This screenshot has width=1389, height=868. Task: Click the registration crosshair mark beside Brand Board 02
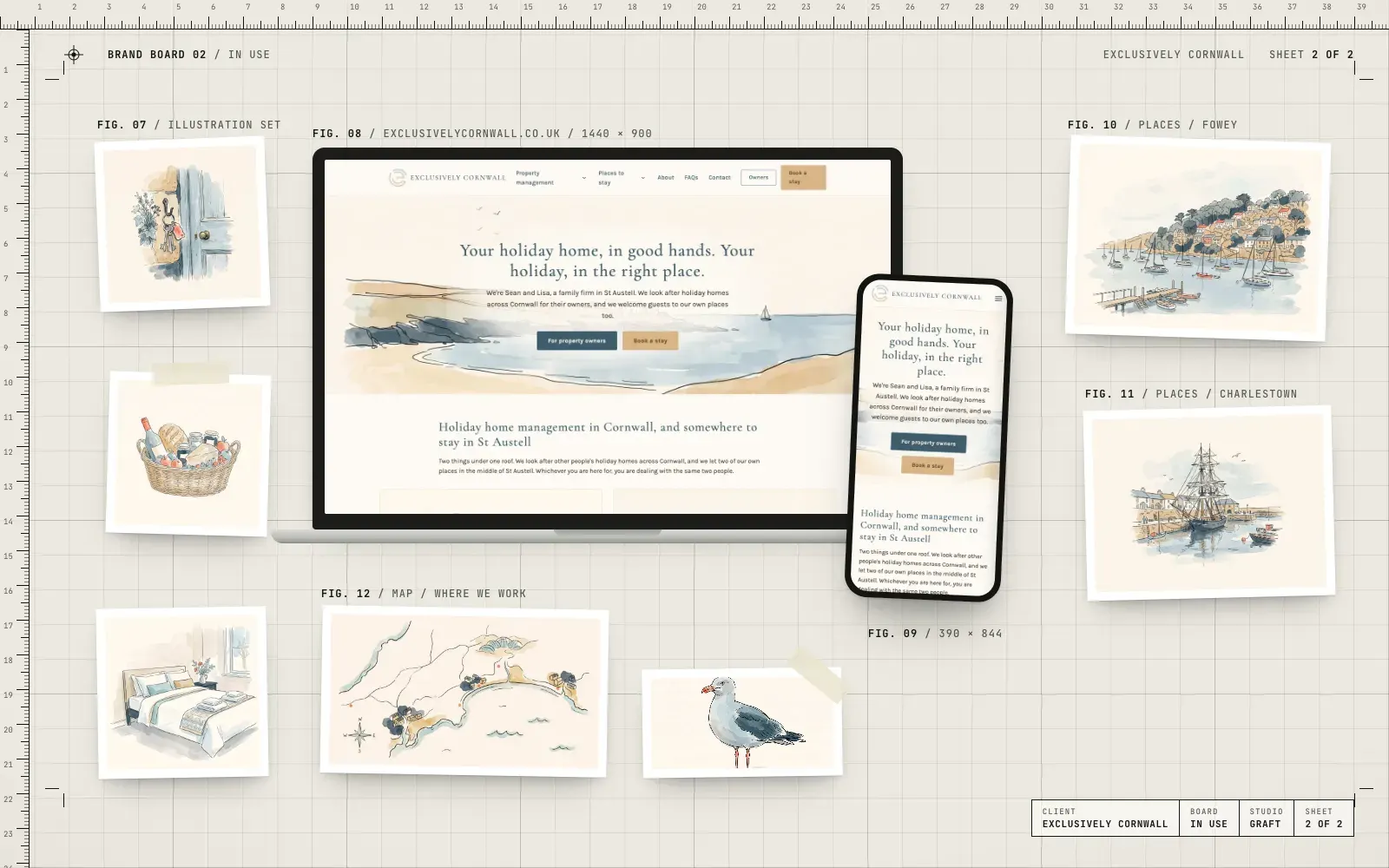(x=74, y=55)
